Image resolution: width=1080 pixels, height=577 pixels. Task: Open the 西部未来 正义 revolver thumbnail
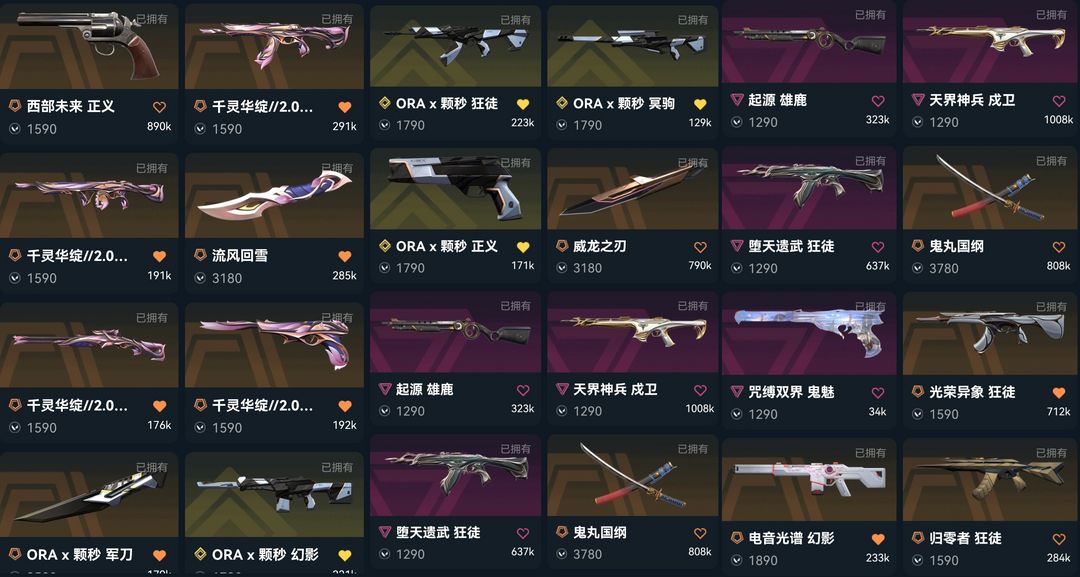click(x=88, y=44)
